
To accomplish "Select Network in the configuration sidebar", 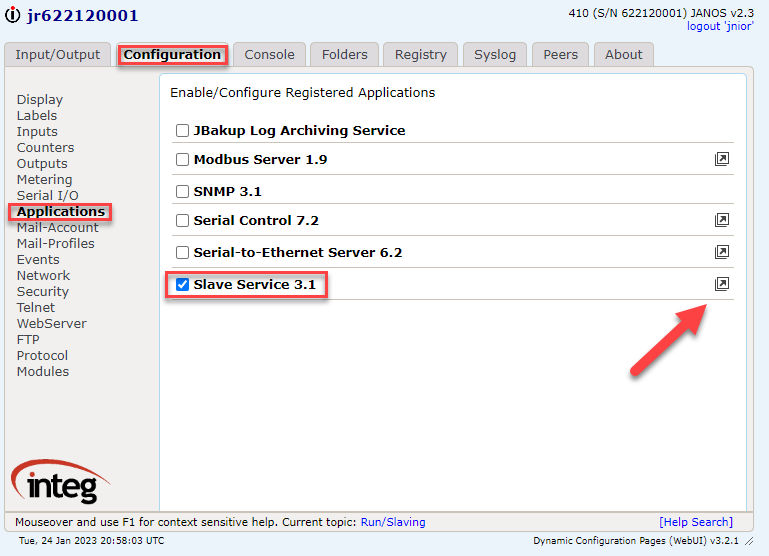I will pyautogui.click(x=43, y=275).
